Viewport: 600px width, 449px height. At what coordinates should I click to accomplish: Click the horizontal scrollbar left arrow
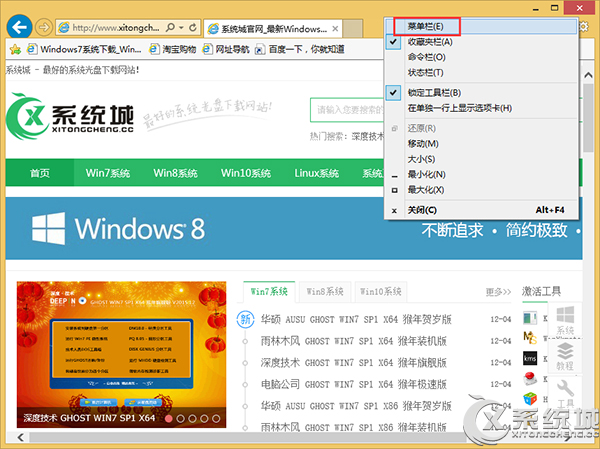click(x=21, y=437)
